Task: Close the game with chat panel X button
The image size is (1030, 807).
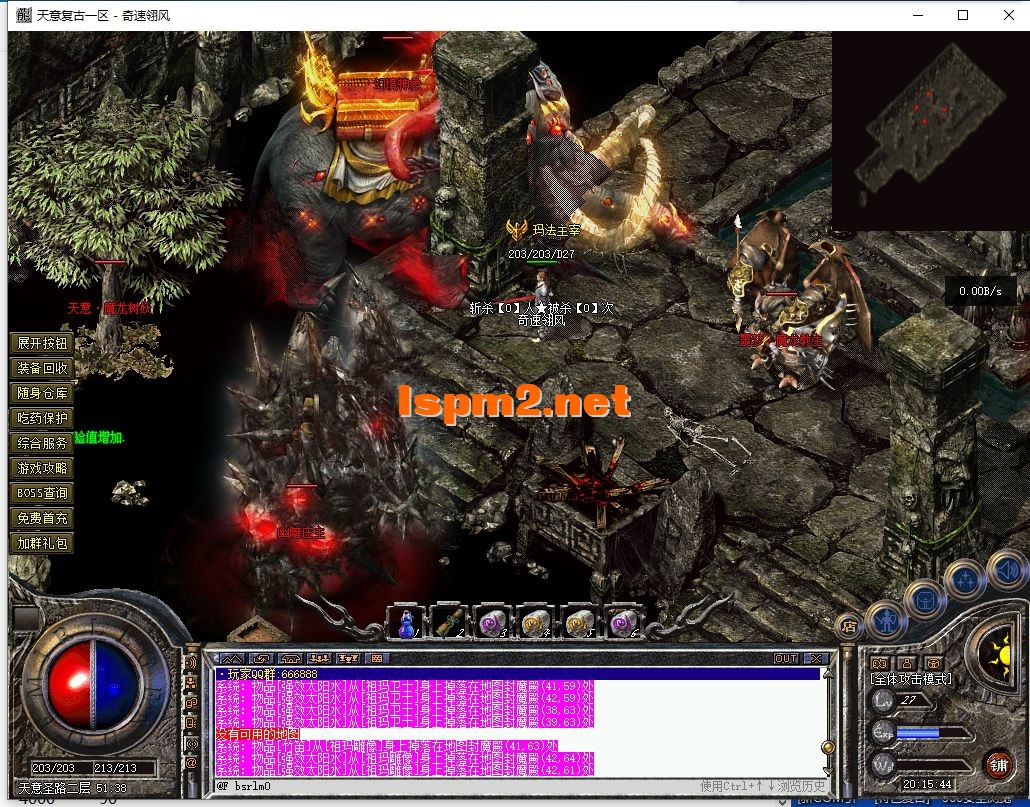Action: tap(815, 659)
